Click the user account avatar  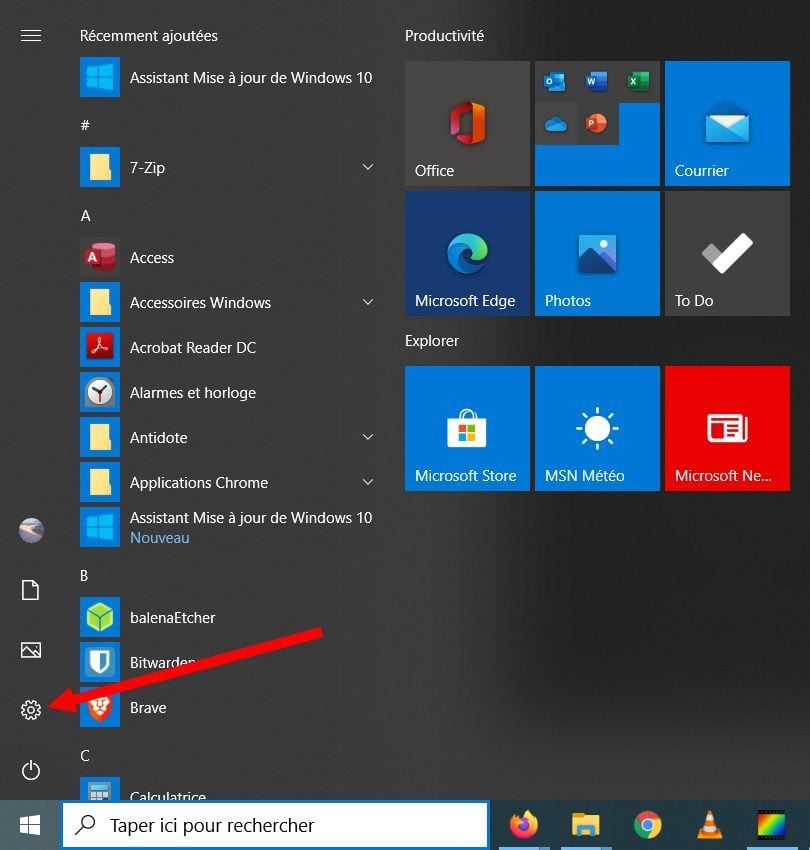31,530
